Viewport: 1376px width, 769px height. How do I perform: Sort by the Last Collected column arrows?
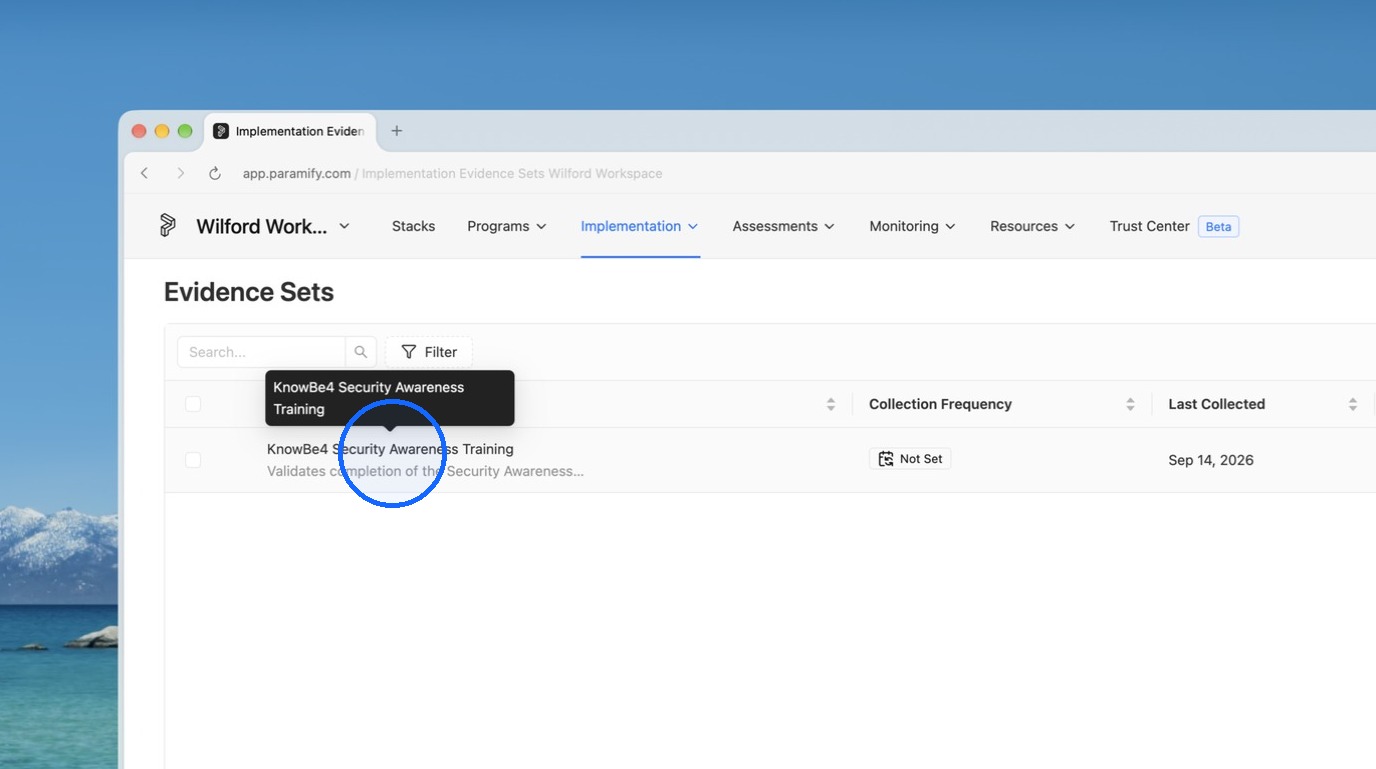pyautogui.click(x=1352, y=404)
